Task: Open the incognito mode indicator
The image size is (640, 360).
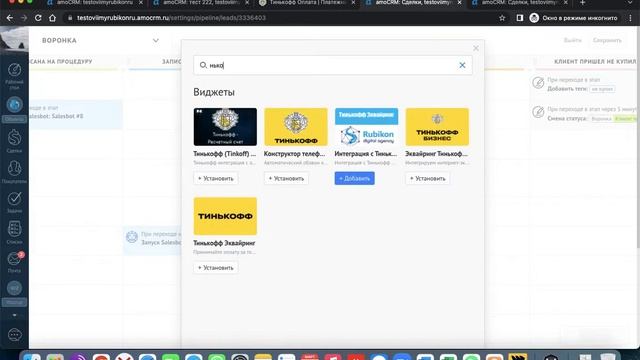Action: click(574, 18)
